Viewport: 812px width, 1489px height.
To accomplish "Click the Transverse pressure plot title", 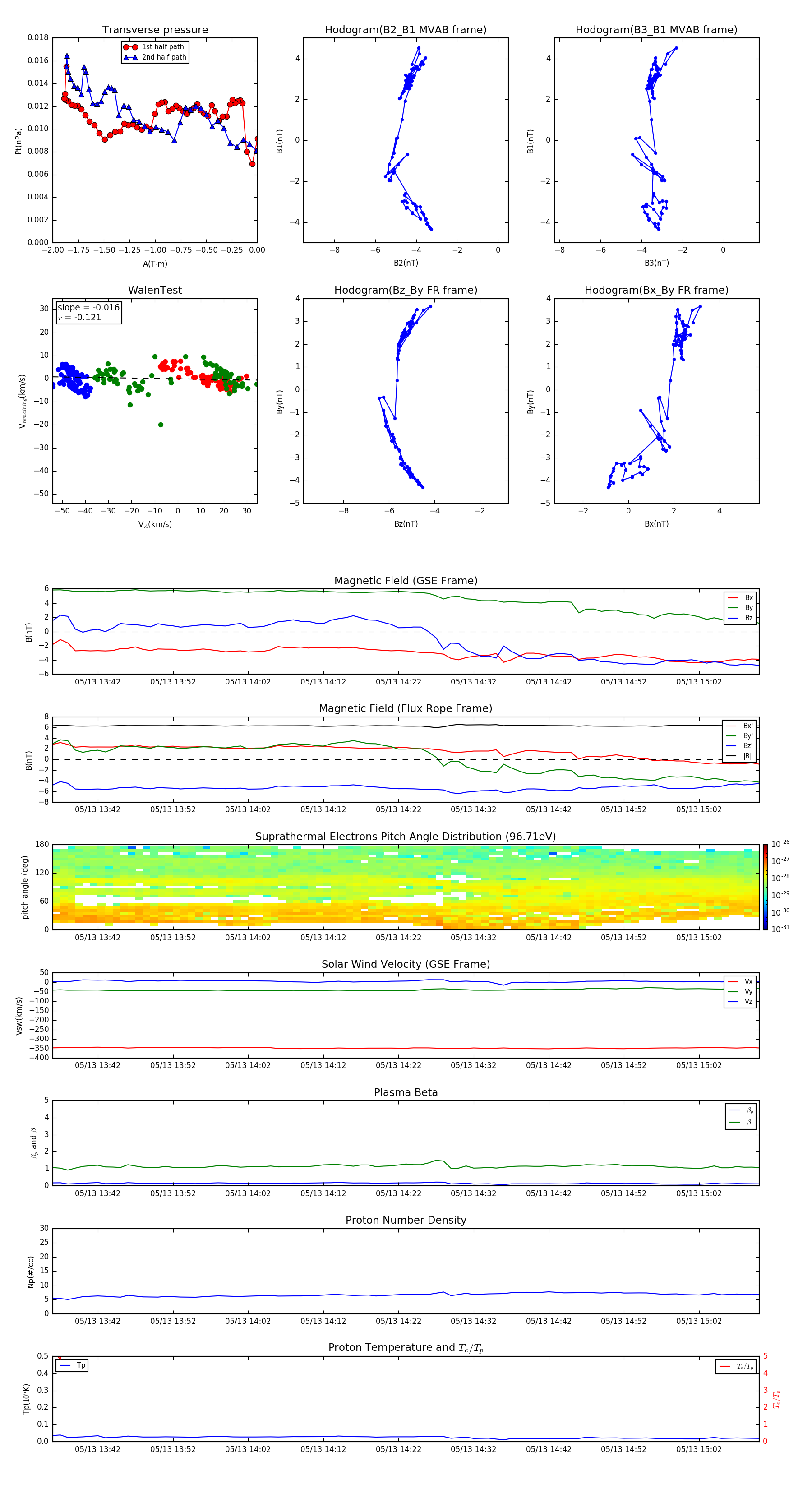I will click(x=155, y=30).
